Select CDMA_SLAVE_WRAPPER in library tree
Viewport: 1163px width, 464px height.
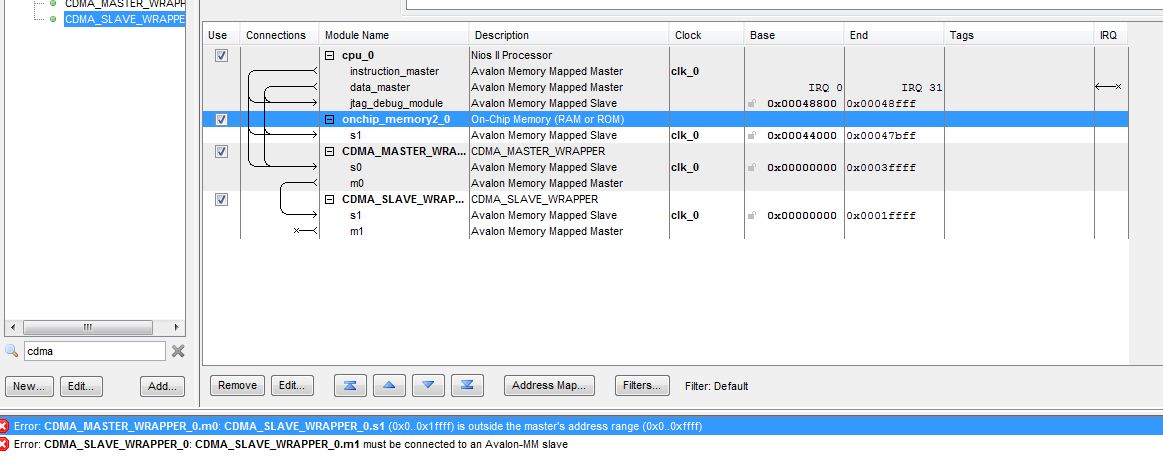tap(124, 19)
